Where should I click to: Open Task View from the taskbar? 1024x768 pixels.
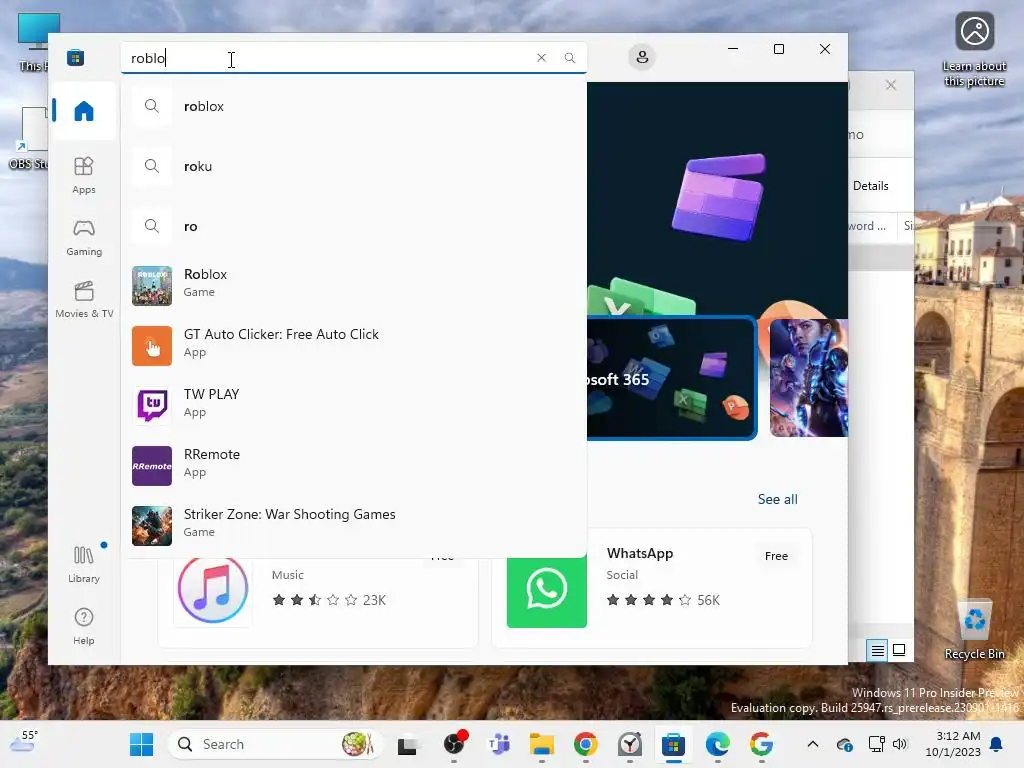point(408,744)
